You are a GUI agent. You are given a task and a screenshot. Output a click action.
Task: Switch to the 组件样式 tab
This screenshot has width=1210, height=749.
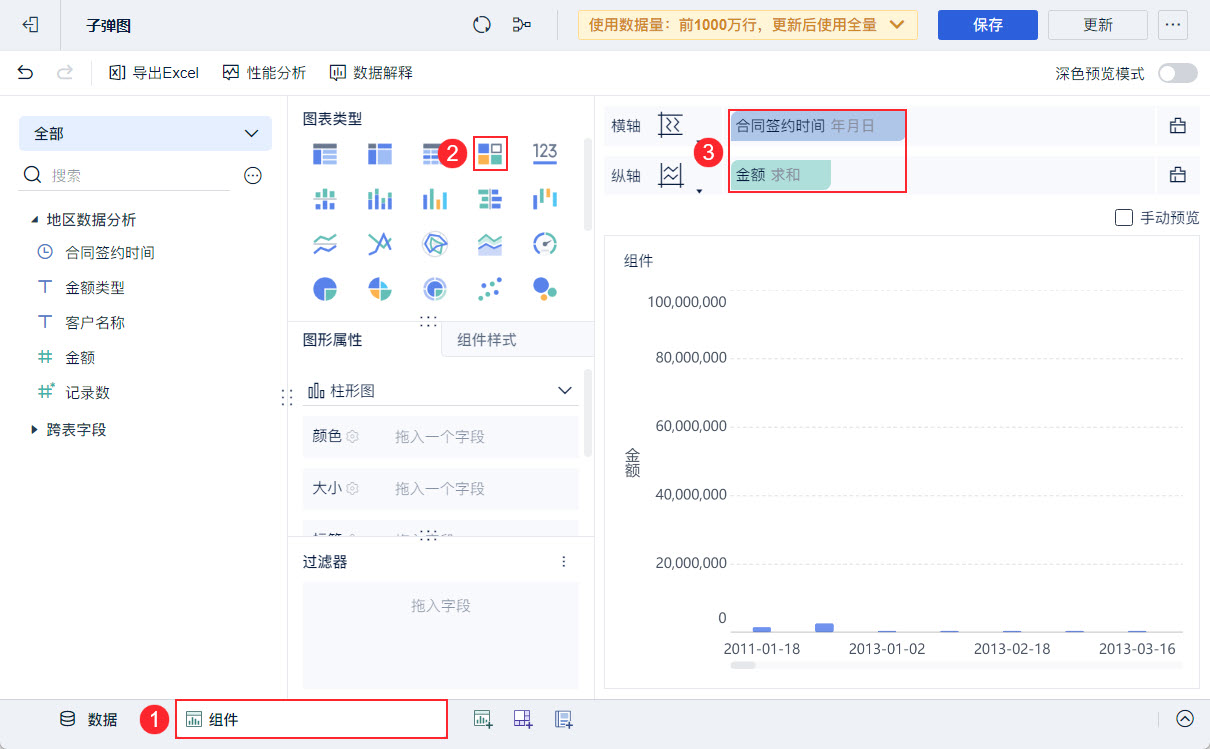click(487, 340)
